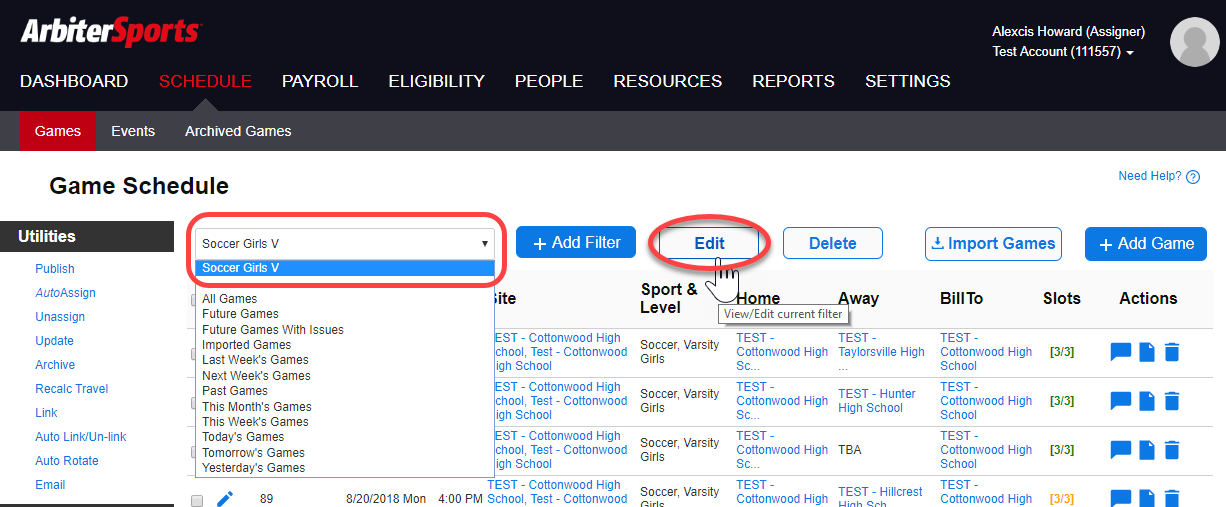Click Email in Utilities sidebar

click(x=50, y=485)
